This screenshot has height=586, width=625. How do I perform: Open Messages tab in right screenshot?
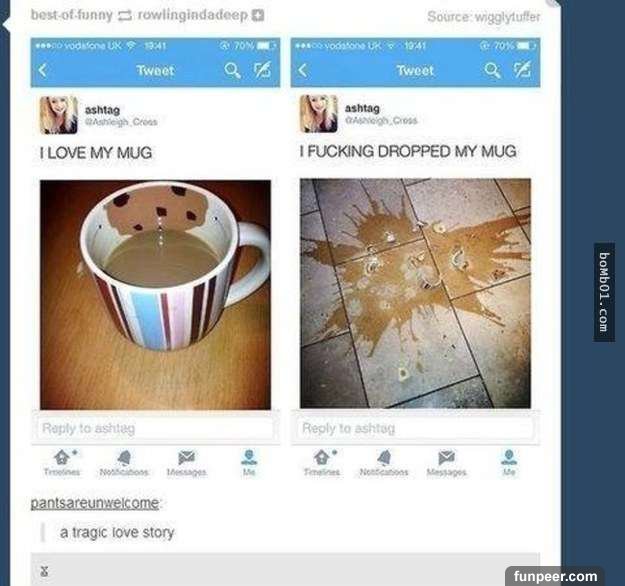pos(446,463)
